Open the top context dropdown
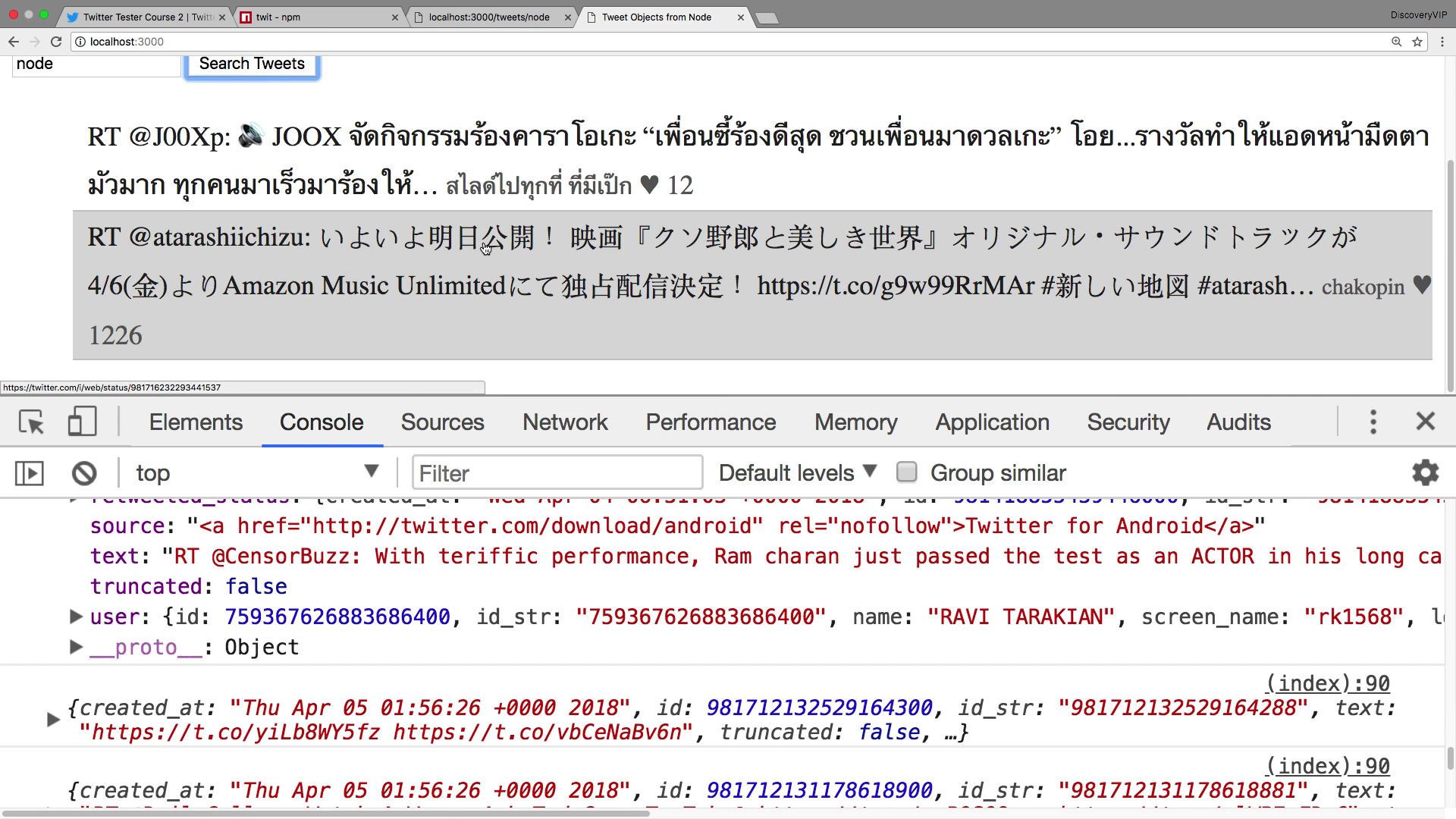This screenshot has height=819, width=1456. coord(257,473)
